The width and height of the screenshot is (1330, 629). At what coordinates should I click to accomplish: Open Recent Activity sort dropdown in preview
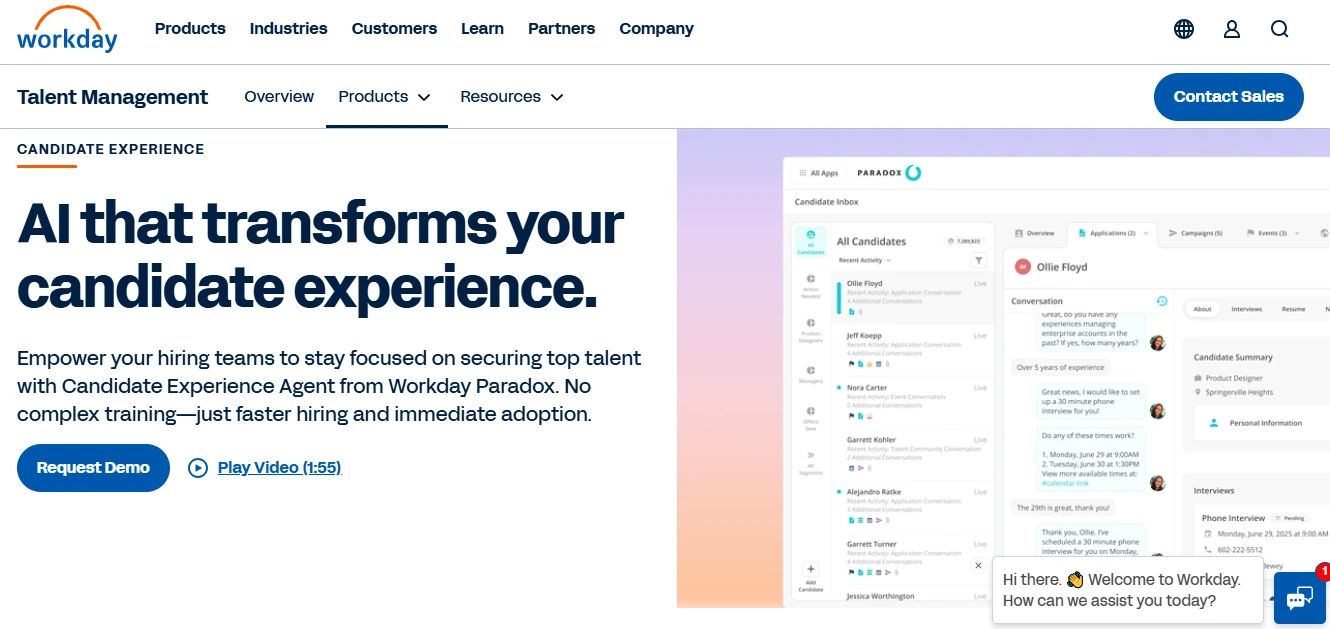865,260
